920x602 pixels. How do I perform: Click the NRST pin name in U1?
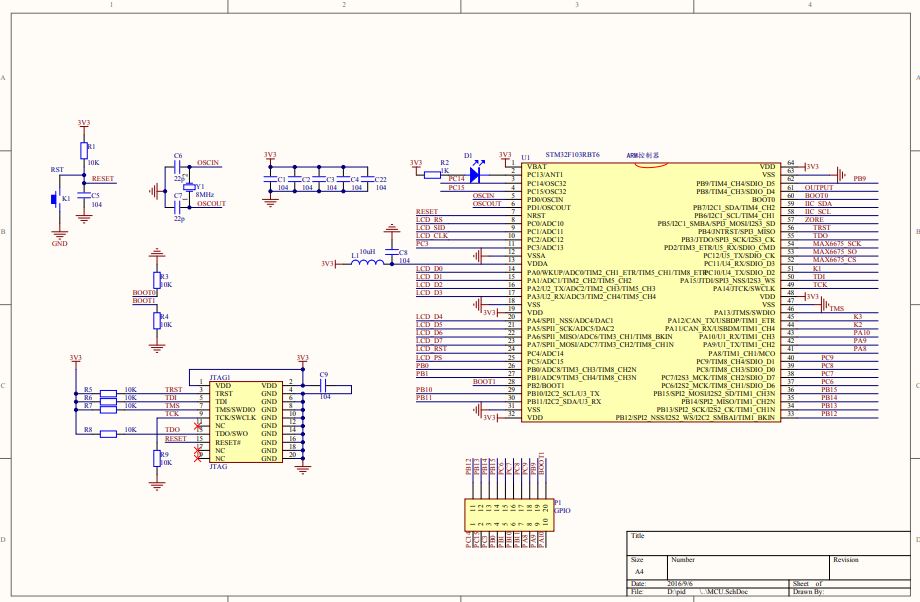tap(536, 215)
